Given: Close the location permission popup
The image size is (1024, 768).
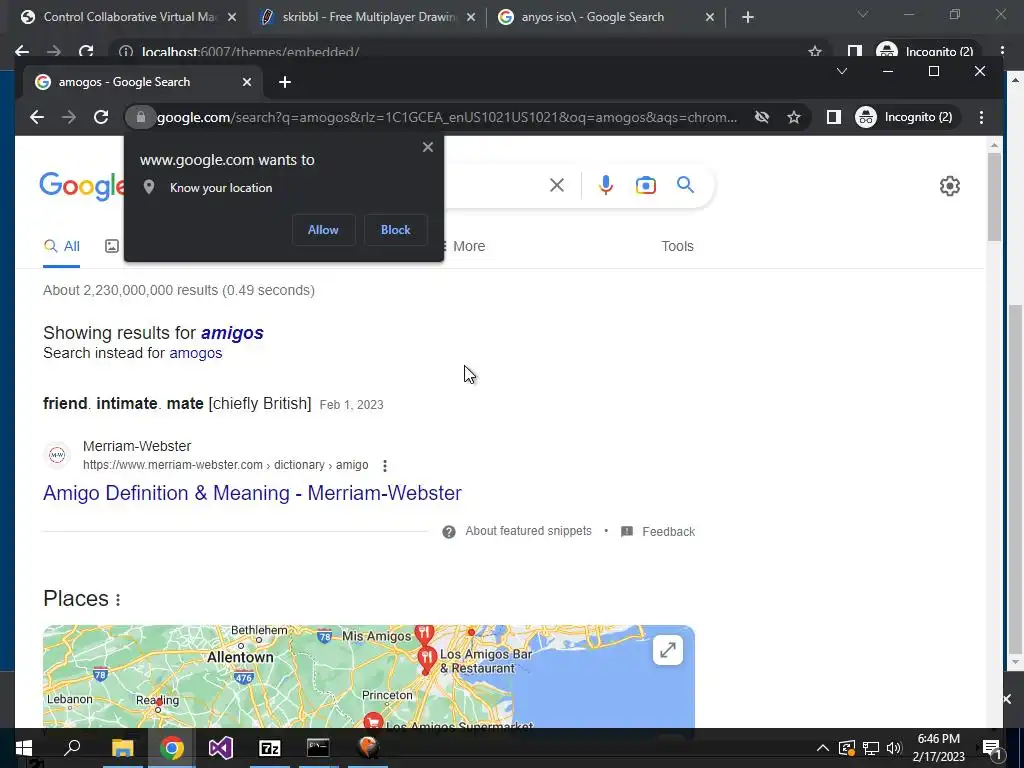Looking at the screenshot, I should pyautogui.click(x=428, y=147).
